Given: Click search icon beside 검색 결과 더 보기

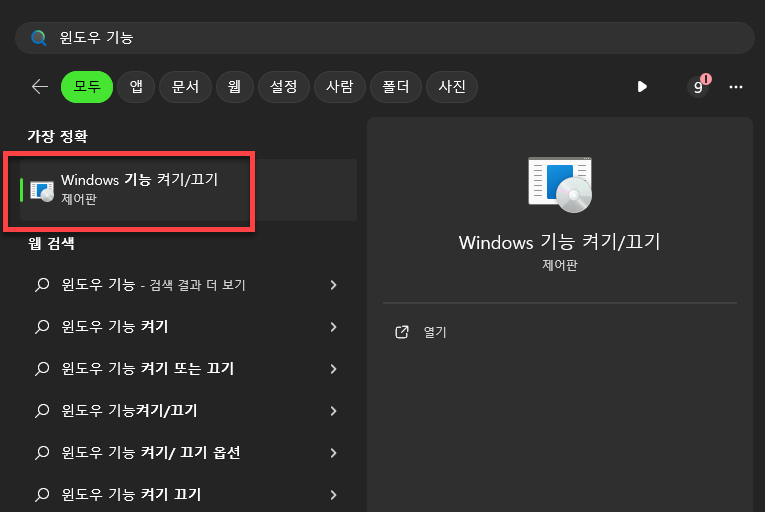Looking at the screenshot, I should pyautogui.click(x=42, y=285).
